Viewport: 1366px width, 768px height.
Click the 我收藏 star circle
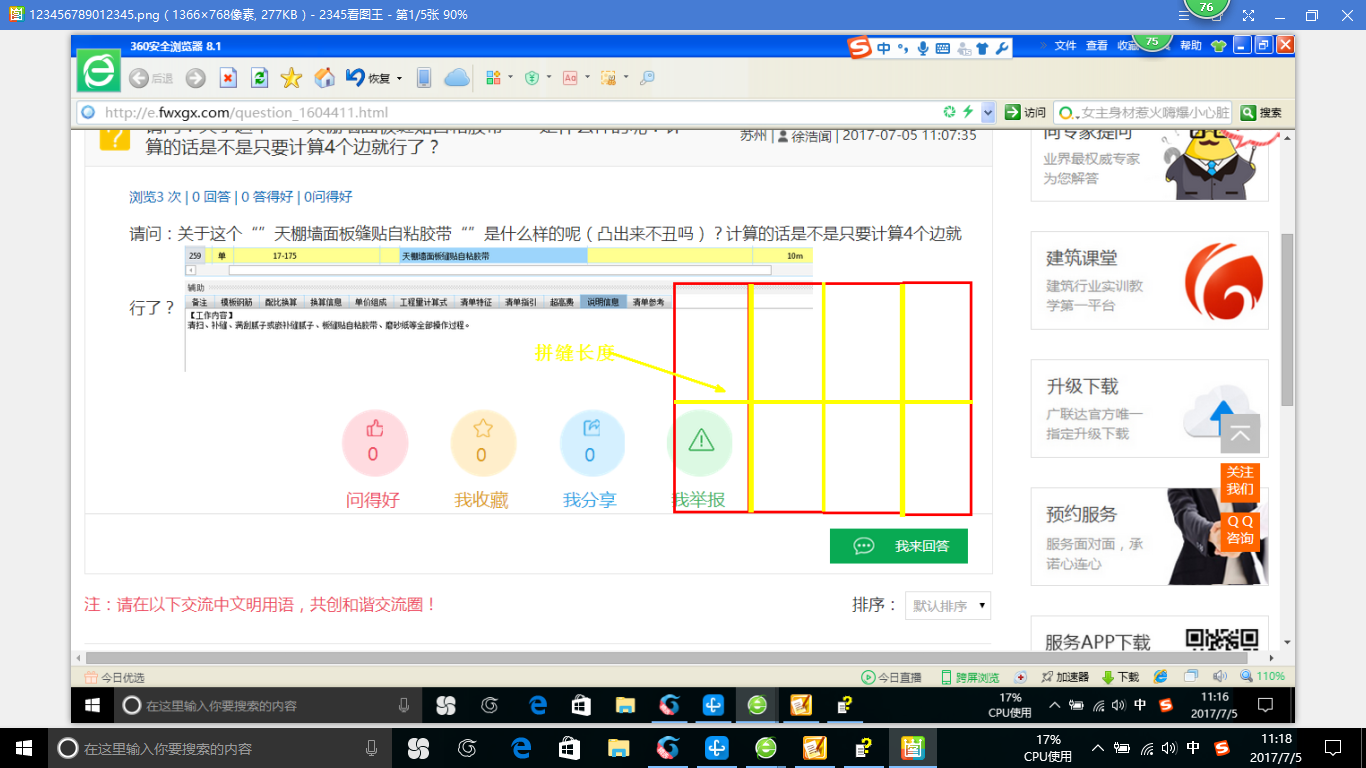click(482, 443)
